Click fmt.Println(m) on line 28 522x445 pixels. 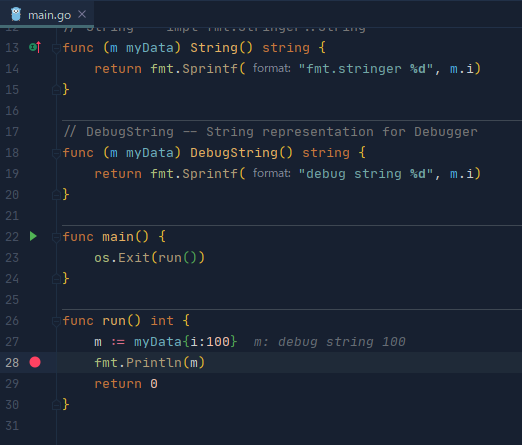point(149,363)
